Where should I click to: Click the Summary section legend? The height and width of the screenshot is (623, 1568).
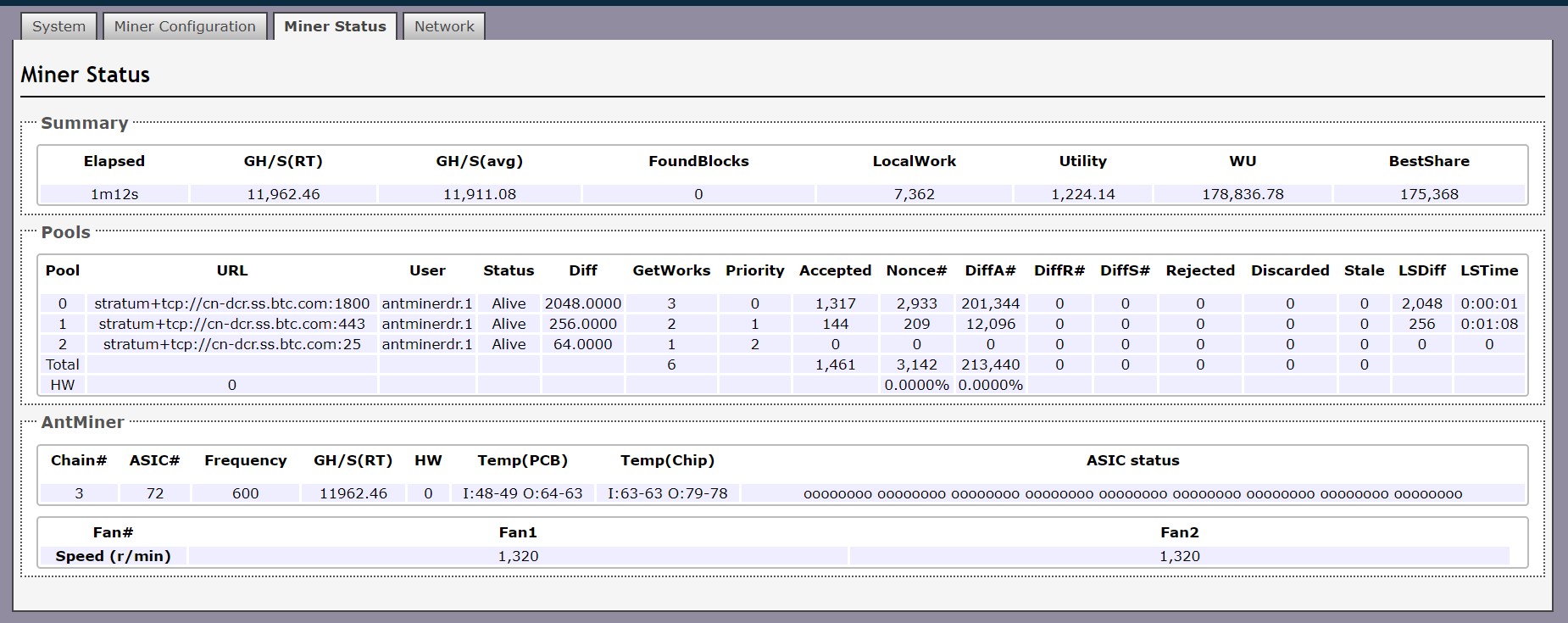click(84, 123)
